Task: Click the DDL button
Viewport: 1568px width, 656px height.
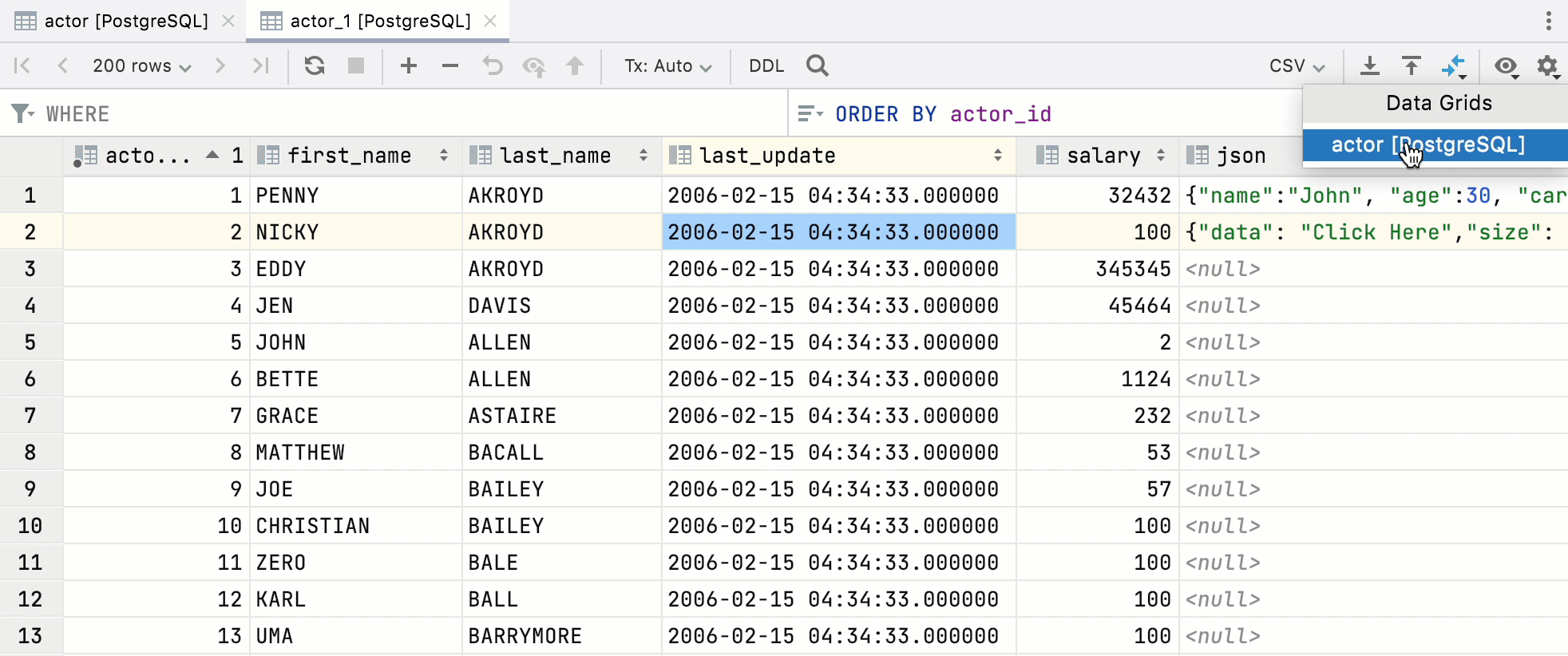Action: tap(766, 65)
